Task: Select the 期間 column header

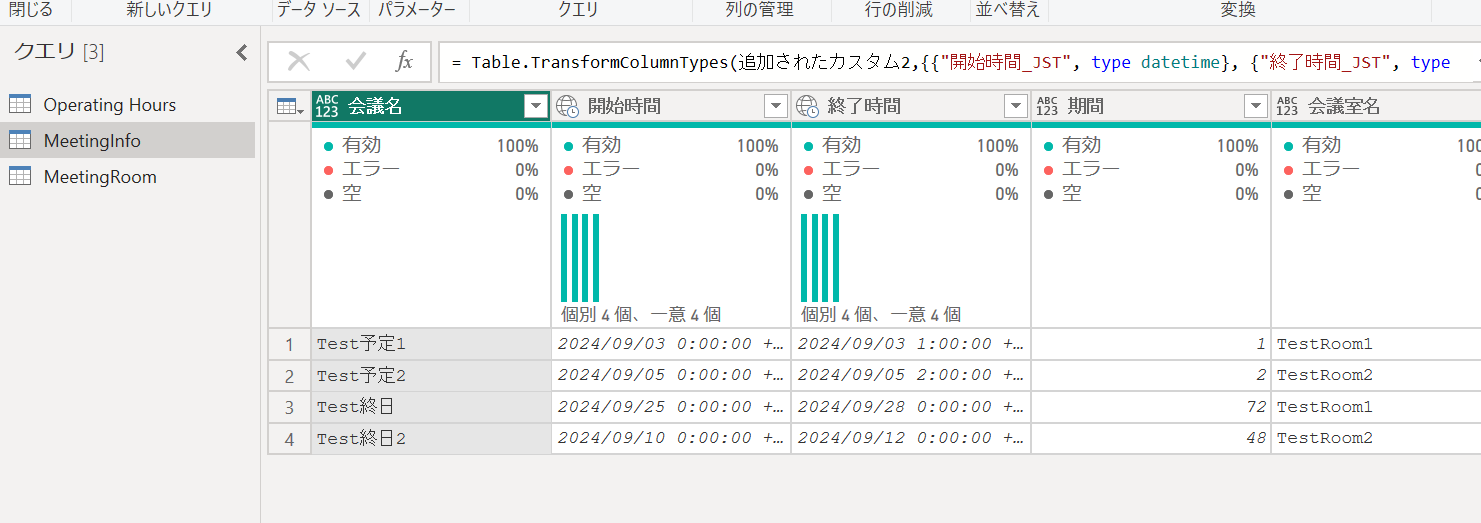Action: coord(1151,106)
